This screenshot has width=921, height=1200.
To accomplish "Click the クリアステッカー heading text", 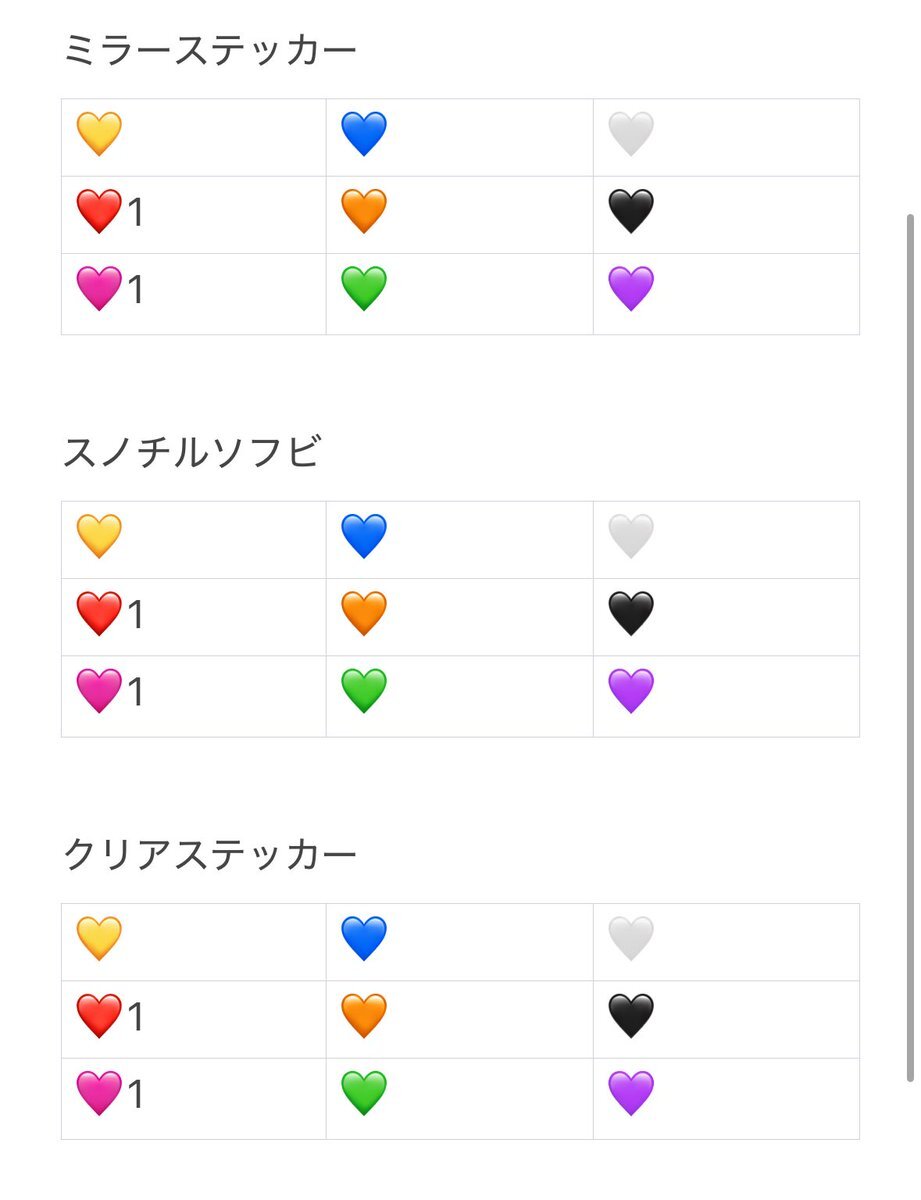I will point(210,855).
